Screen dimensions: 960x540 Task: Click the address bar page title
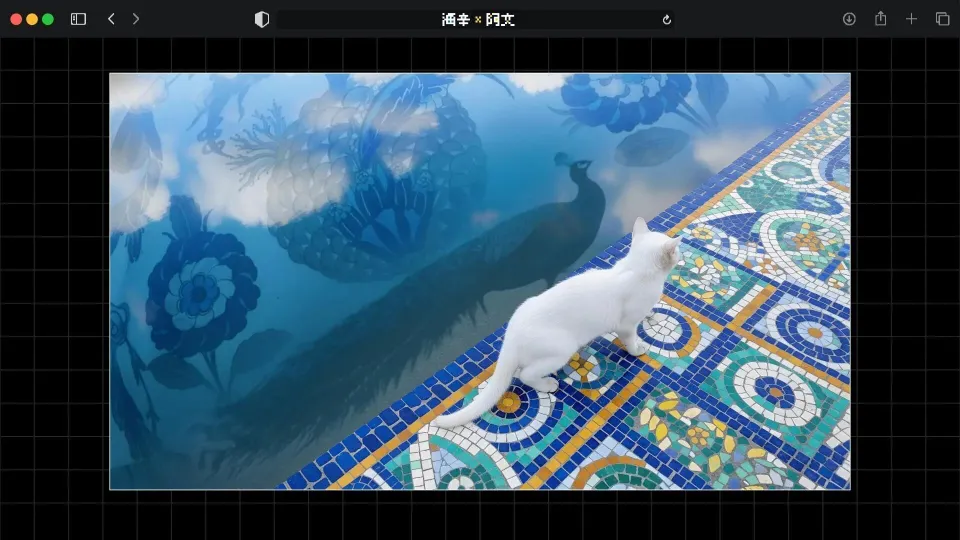coord(478,19)
